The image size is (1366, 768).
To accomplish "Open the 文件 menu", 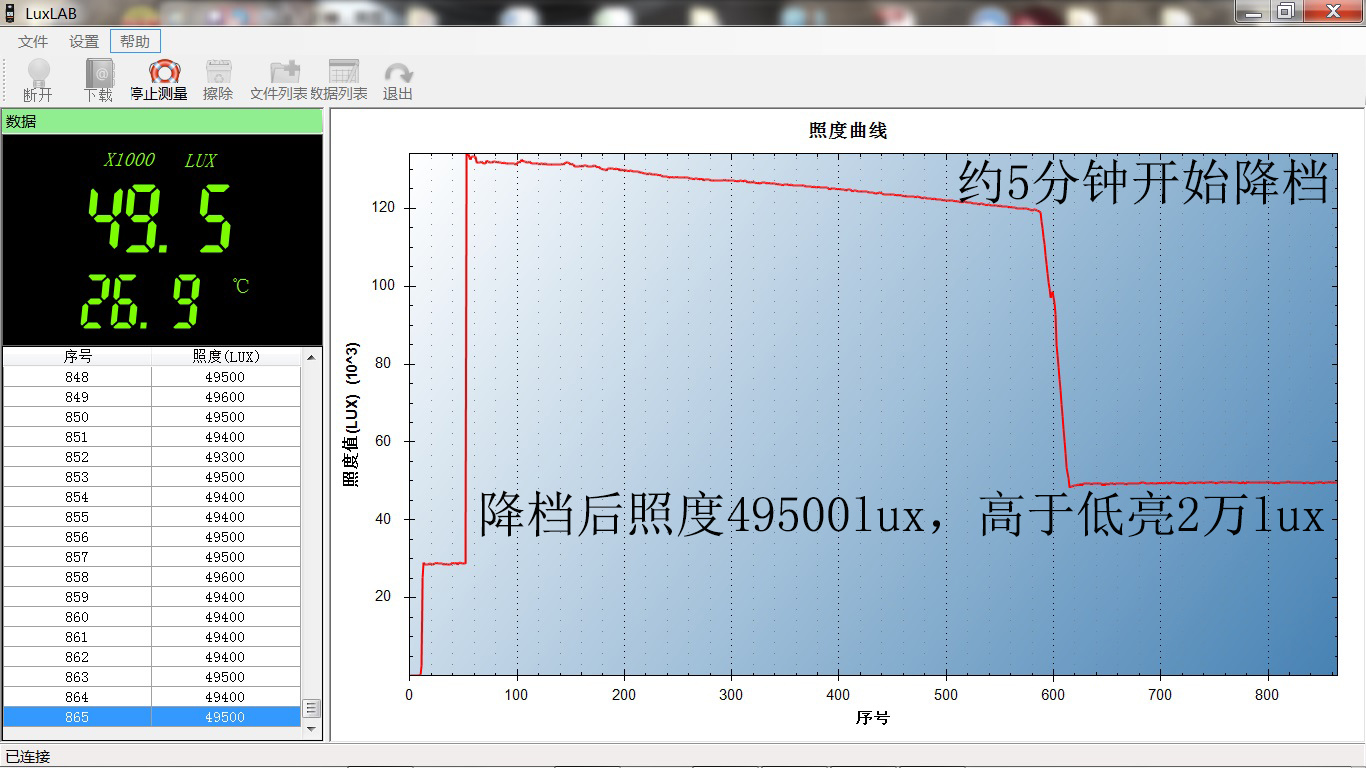I will (x=33, y=41).
